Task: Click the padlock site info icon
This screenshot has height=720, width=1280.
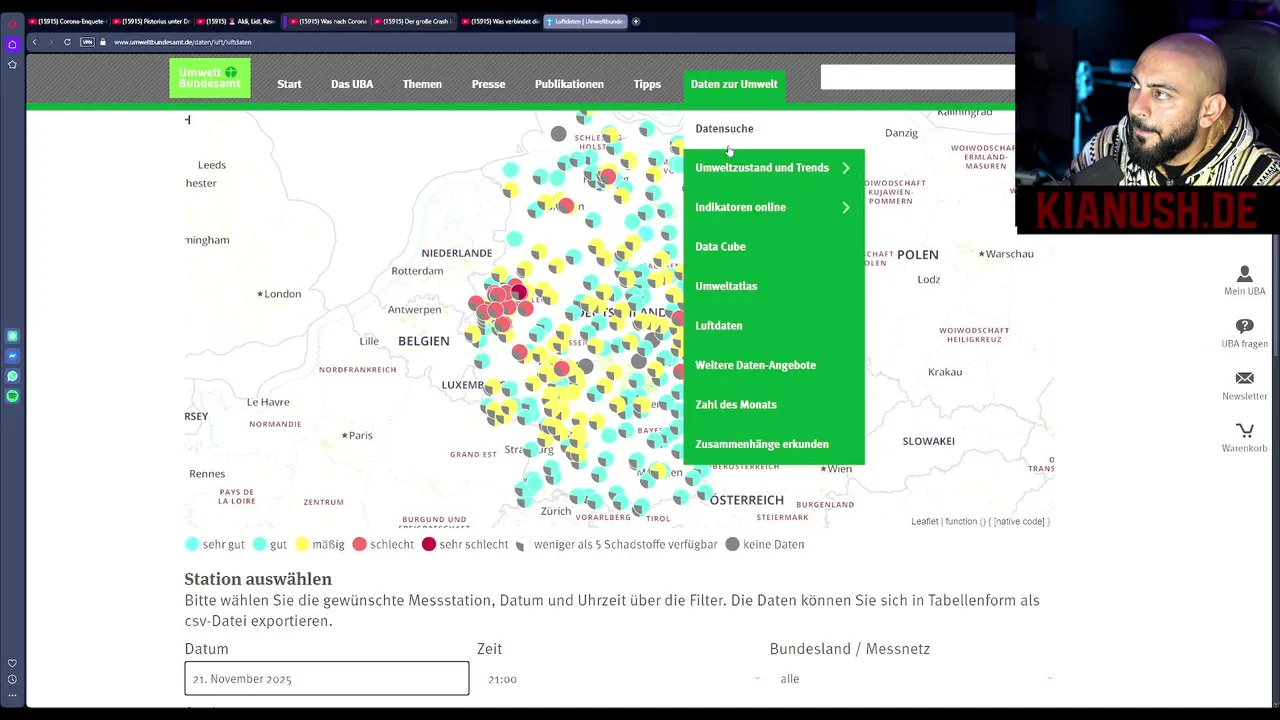Action: [102, 42]
